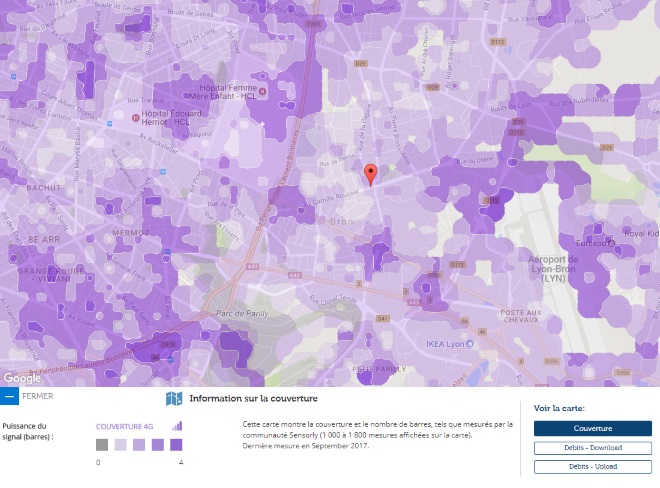Click the red location pin marker
Viewport: 660px width, 488px height.
coord(371,173)
